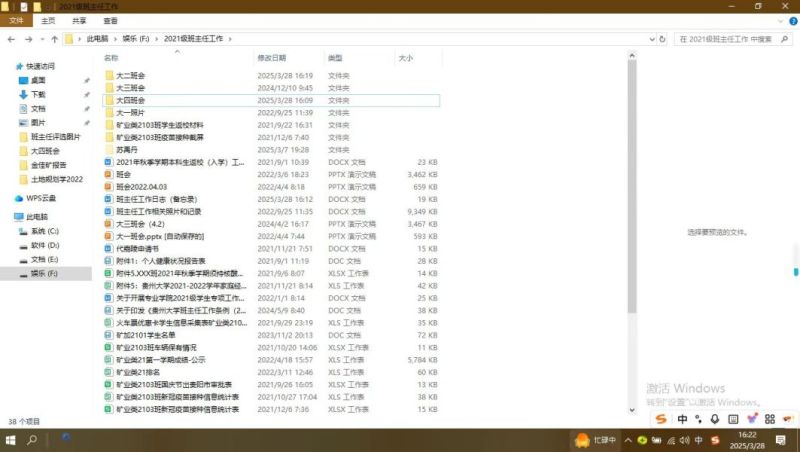
Task: Click the folder search input field
Action: (726, 39)
